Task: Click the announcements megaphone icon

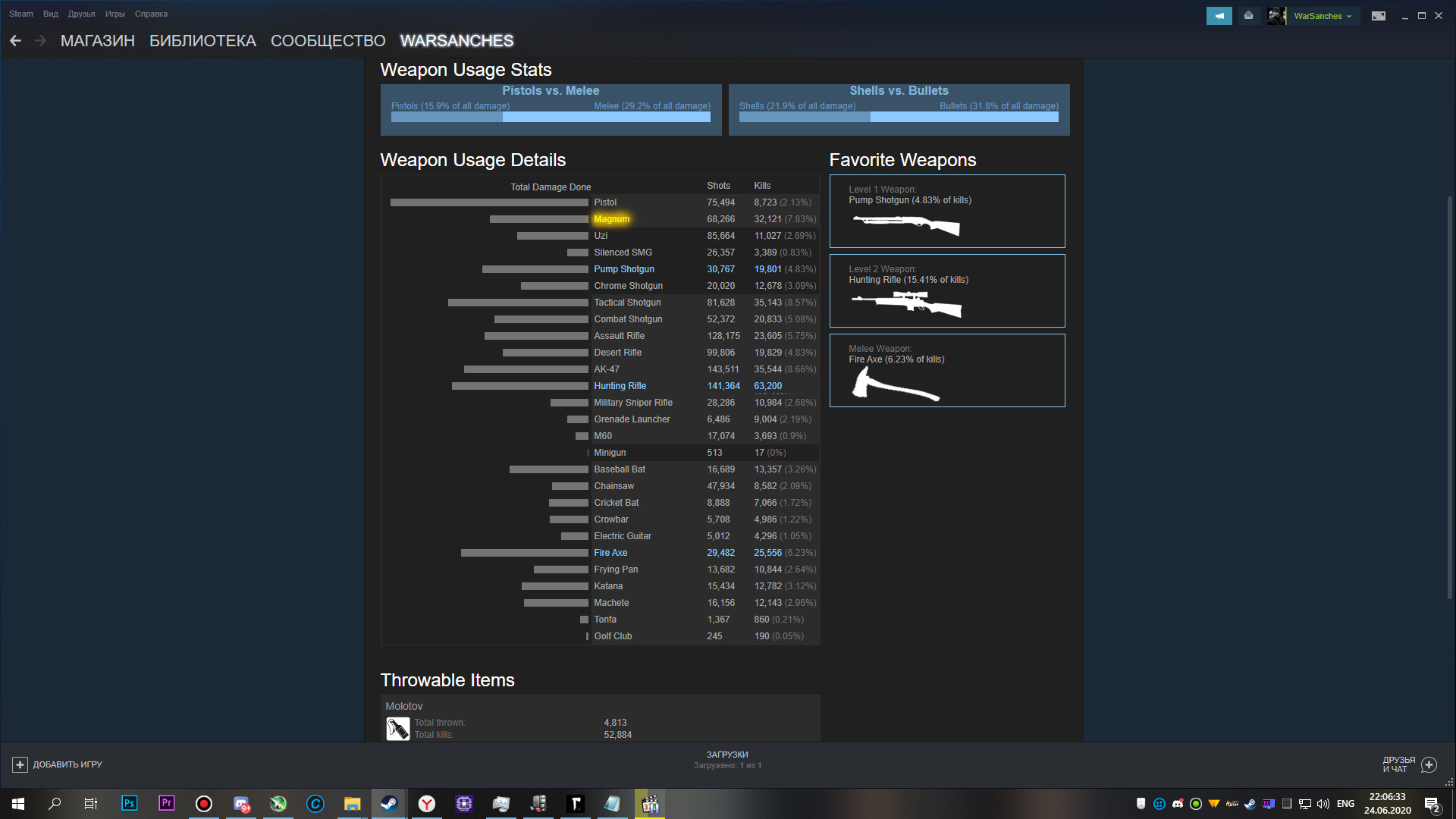Action: [x=1219, y=16]
